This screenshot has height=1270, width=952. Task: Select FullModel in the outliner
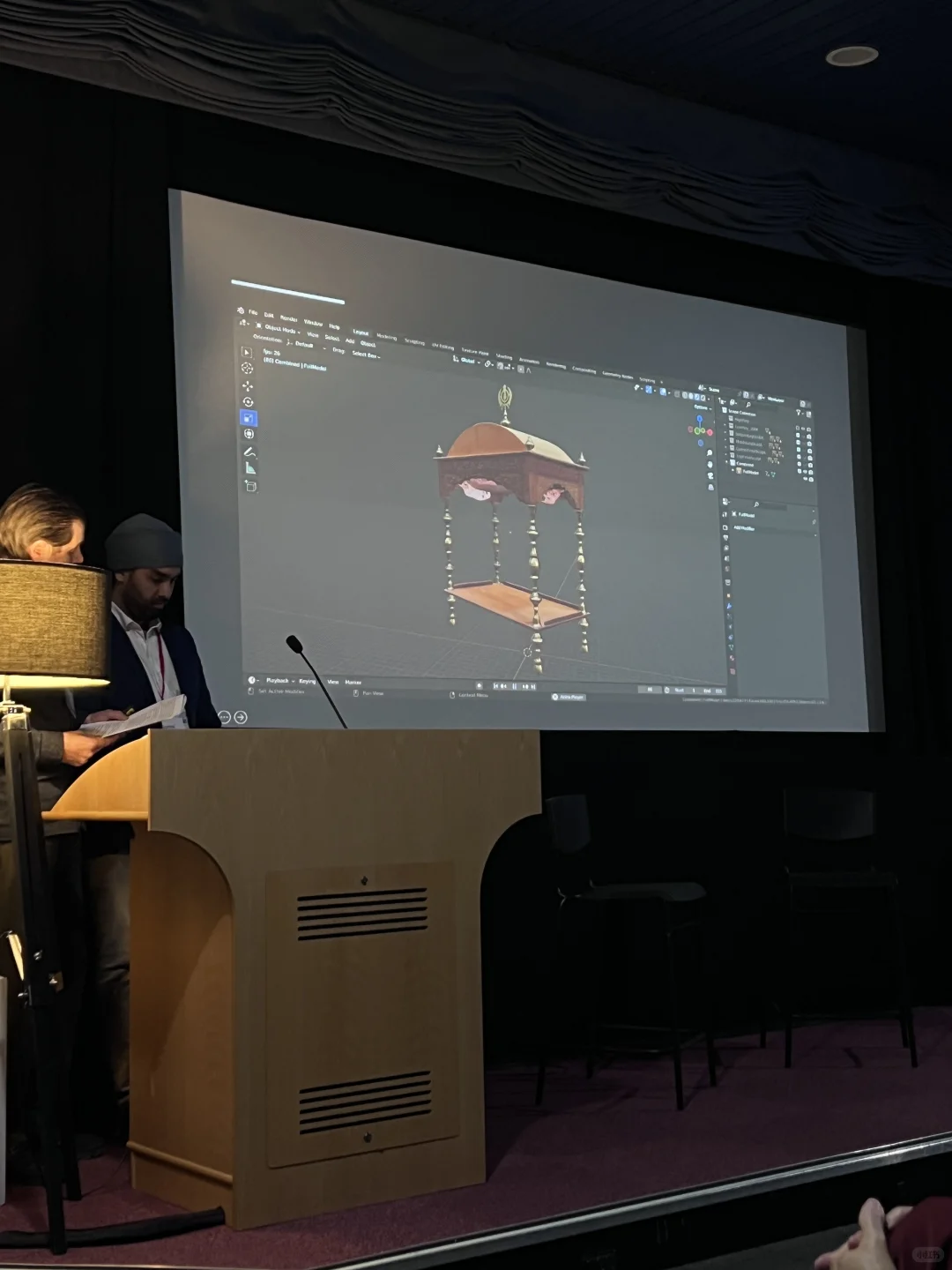coord(751,472)
